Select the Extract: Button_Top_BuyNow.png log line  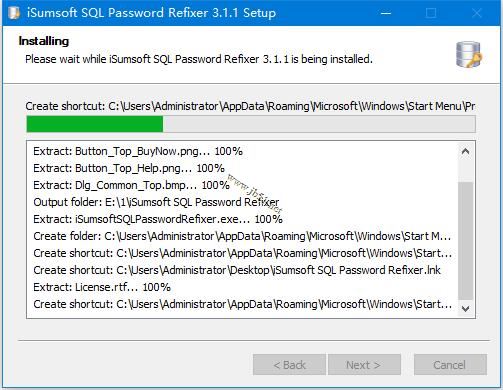point(138,151)
